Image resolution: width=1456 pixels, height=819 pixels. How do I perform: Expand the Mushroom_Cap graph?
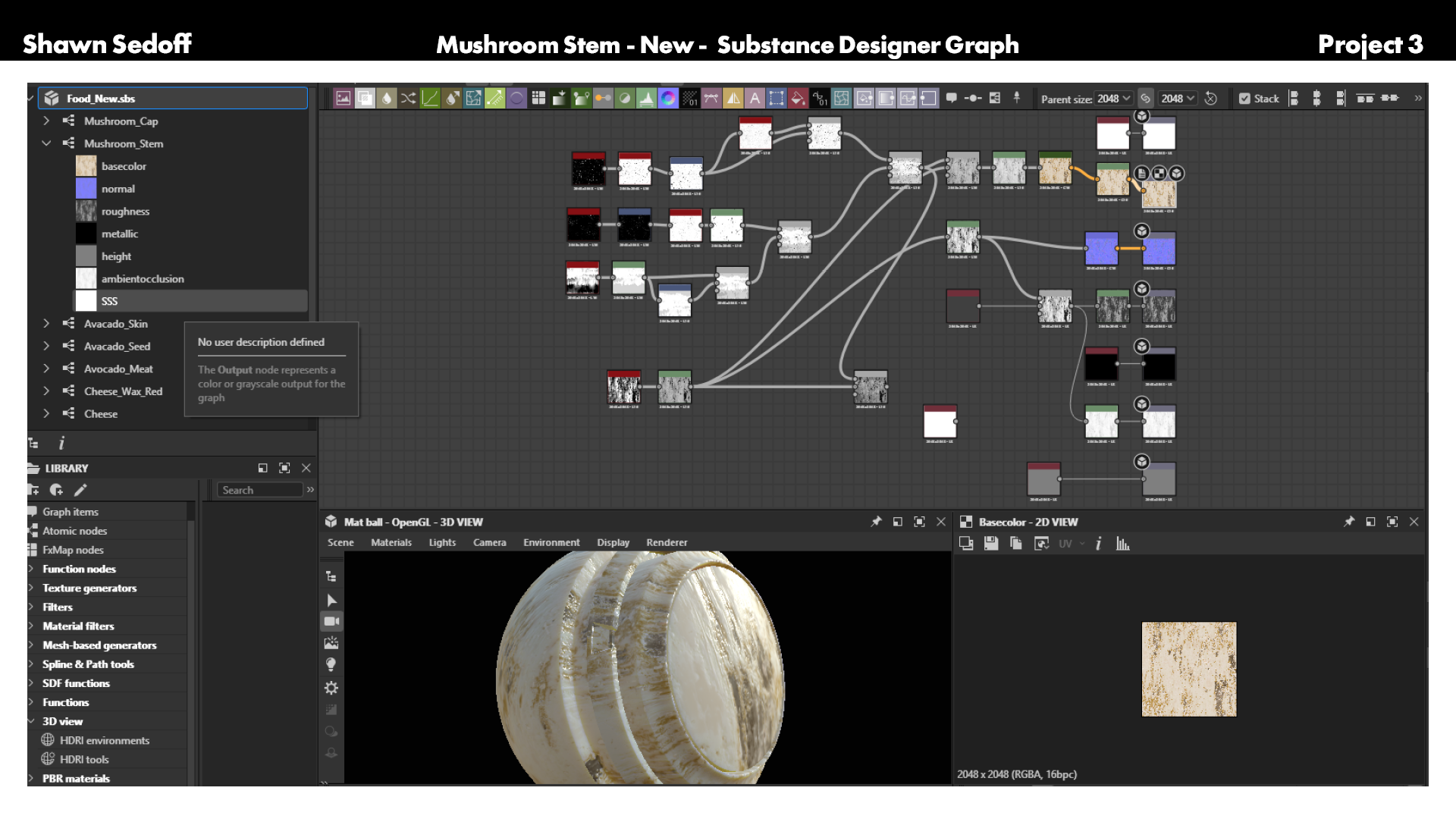point(46,121)
